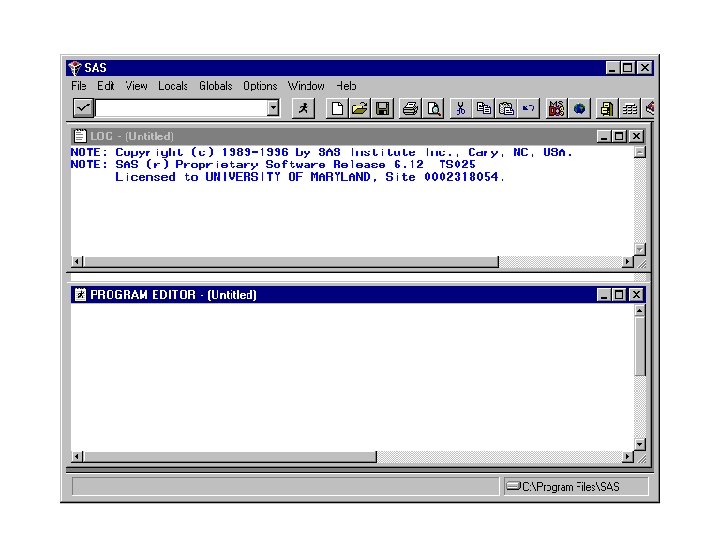Open the Edit menu
Screen dimensions: 720x540
(106, 86)
